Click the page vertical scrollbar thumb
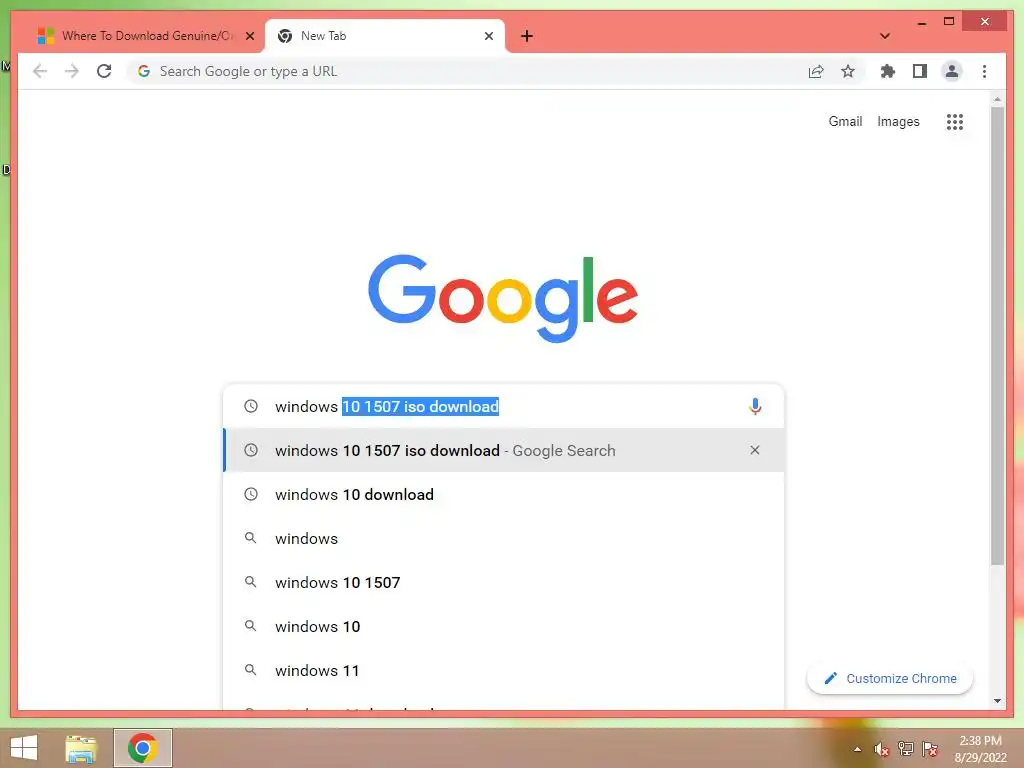This screenshot has height=768, width=1024. [997, 336]
